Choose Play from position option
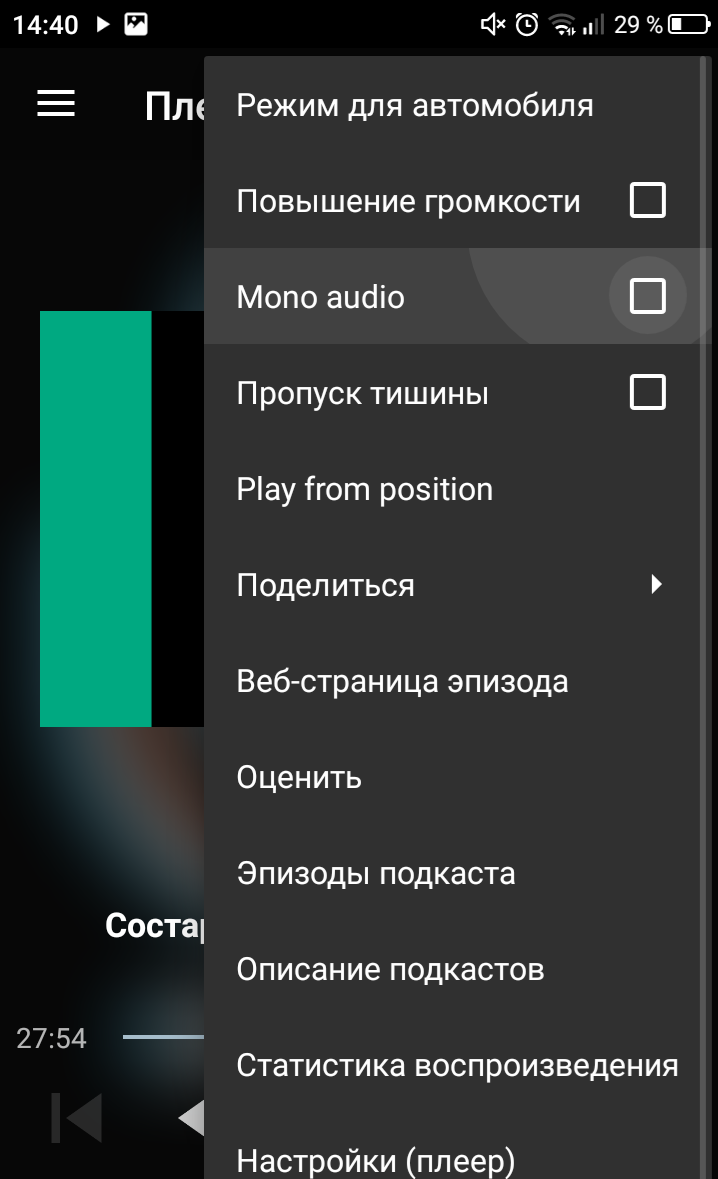The image size is (718, 1179). click(x=457, y=489)
